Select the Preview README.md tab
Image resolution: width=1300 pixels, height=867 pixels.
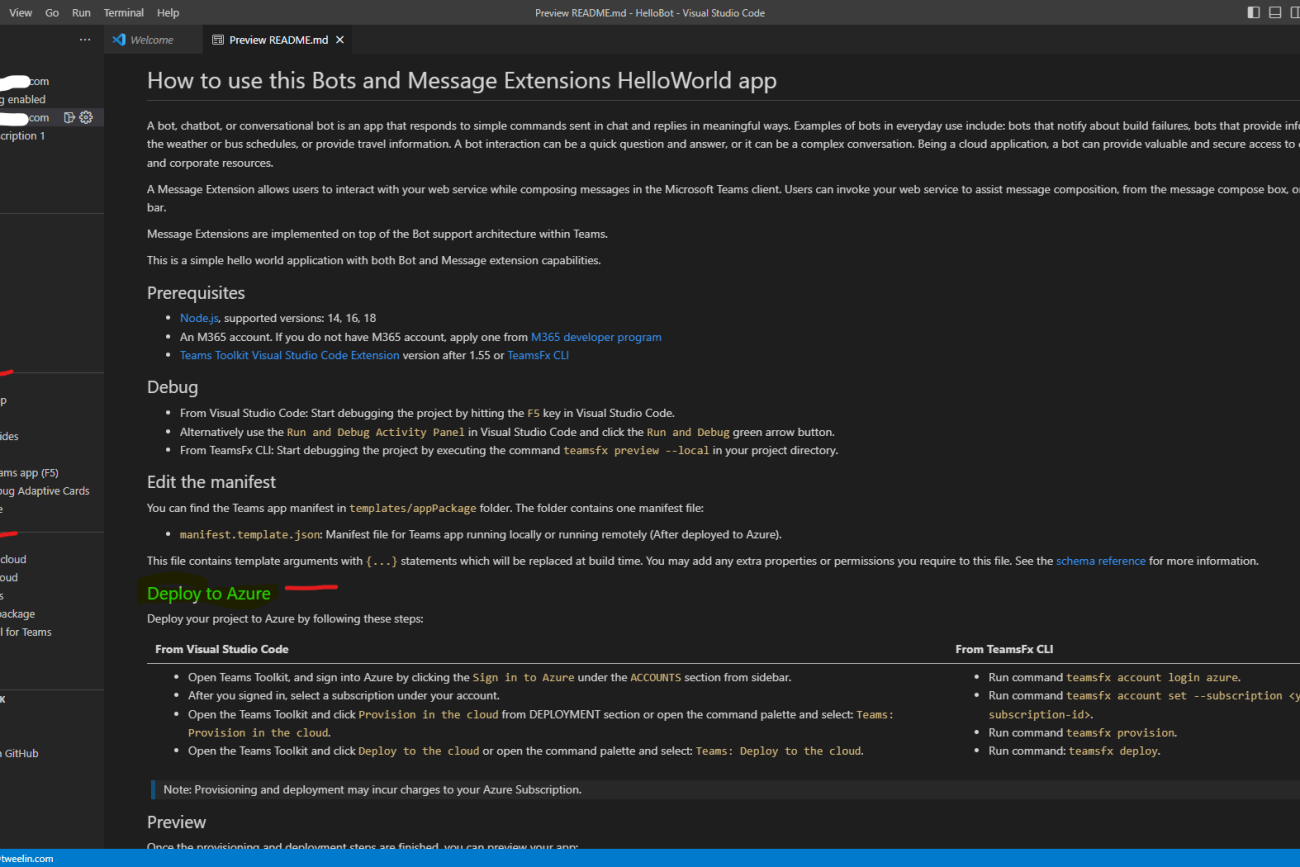click(x=278, y=40)
